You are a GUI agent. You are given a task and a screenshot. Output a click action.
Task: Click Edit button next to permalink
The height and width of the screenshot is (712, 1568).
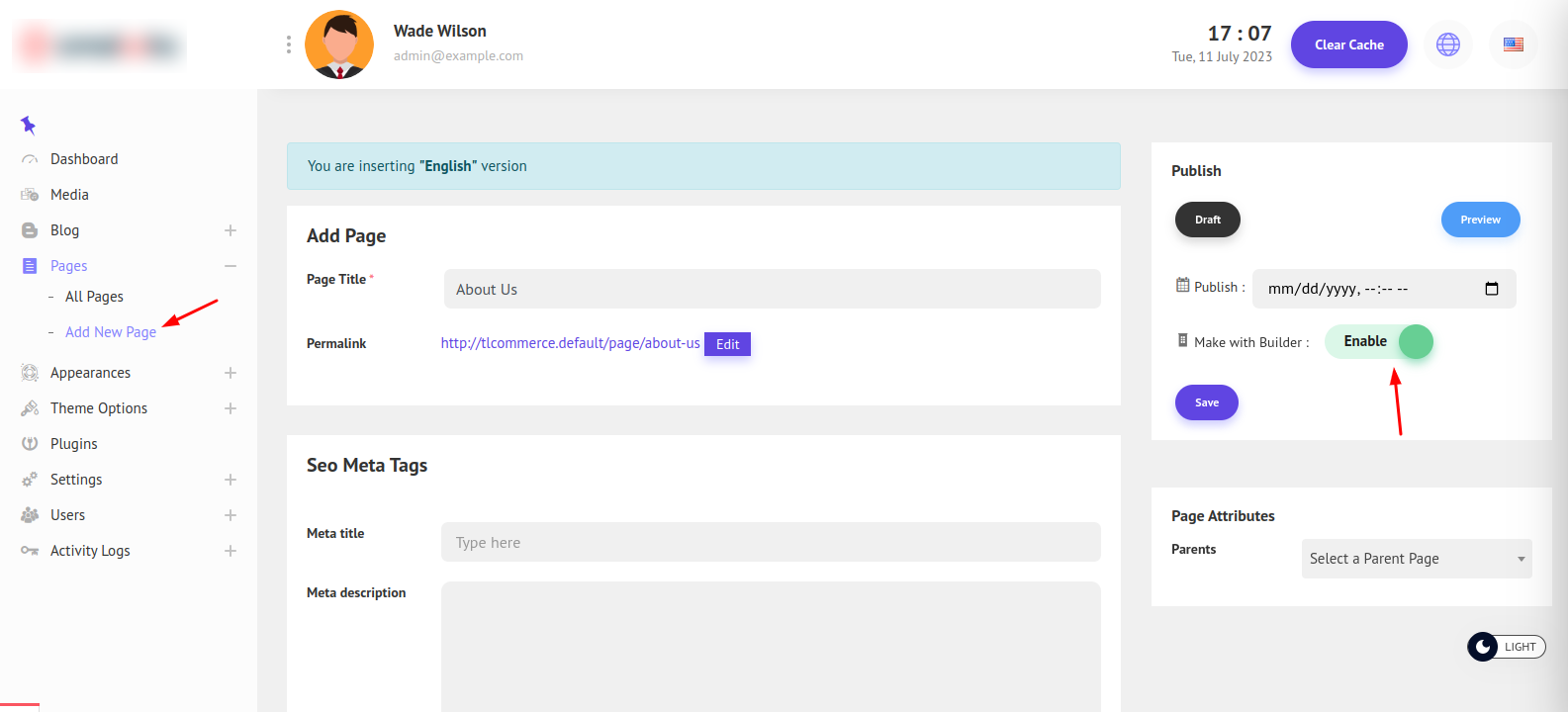[727, 344]
